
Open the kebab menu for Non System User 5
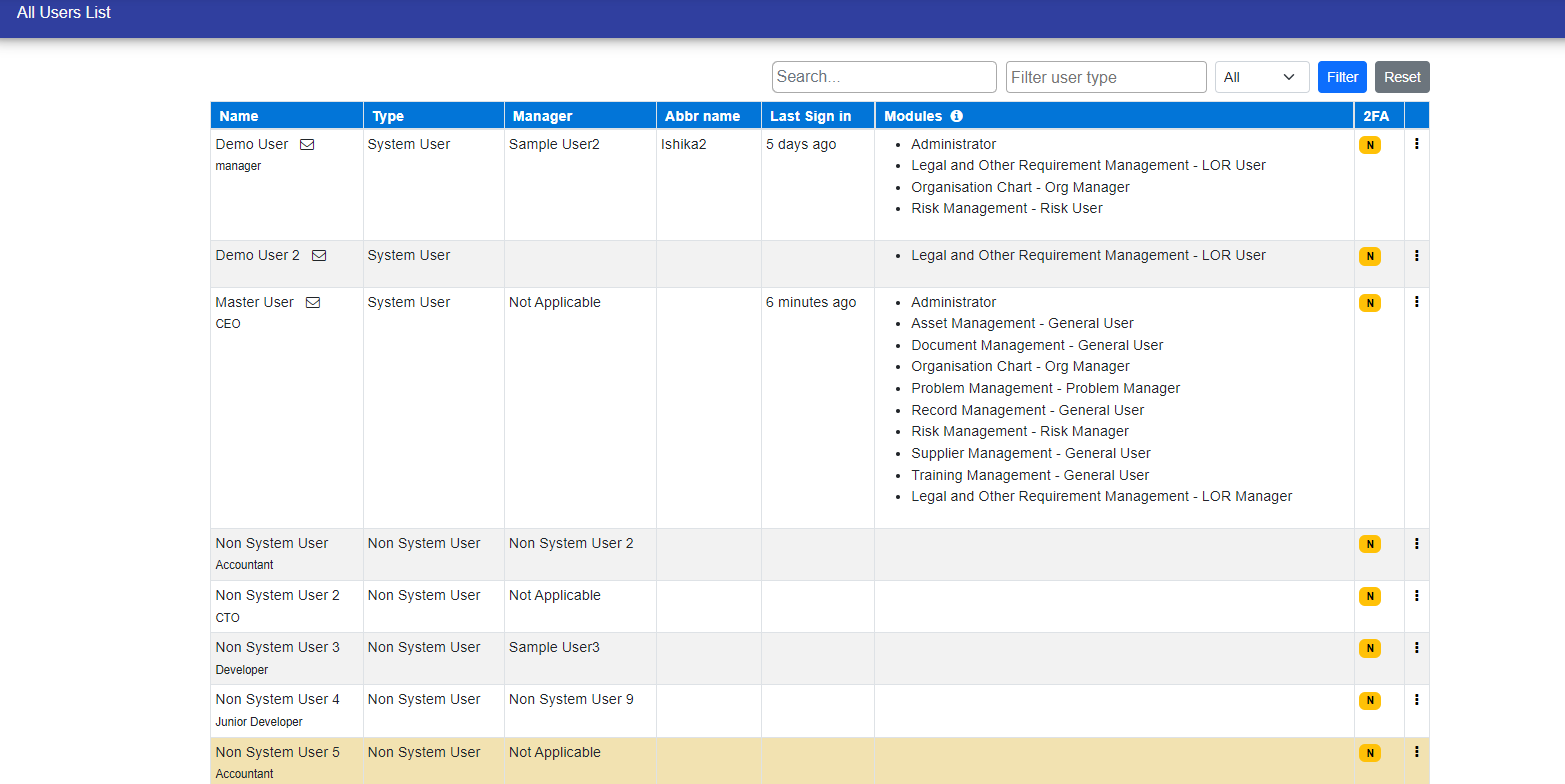[1416, 752]
